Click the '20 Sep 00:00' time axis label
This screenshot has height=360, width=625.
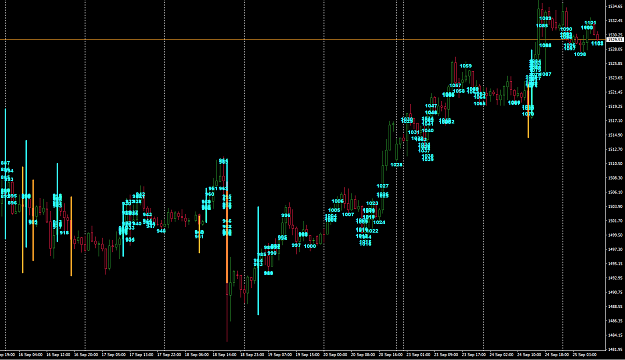(x=335, y=354)
